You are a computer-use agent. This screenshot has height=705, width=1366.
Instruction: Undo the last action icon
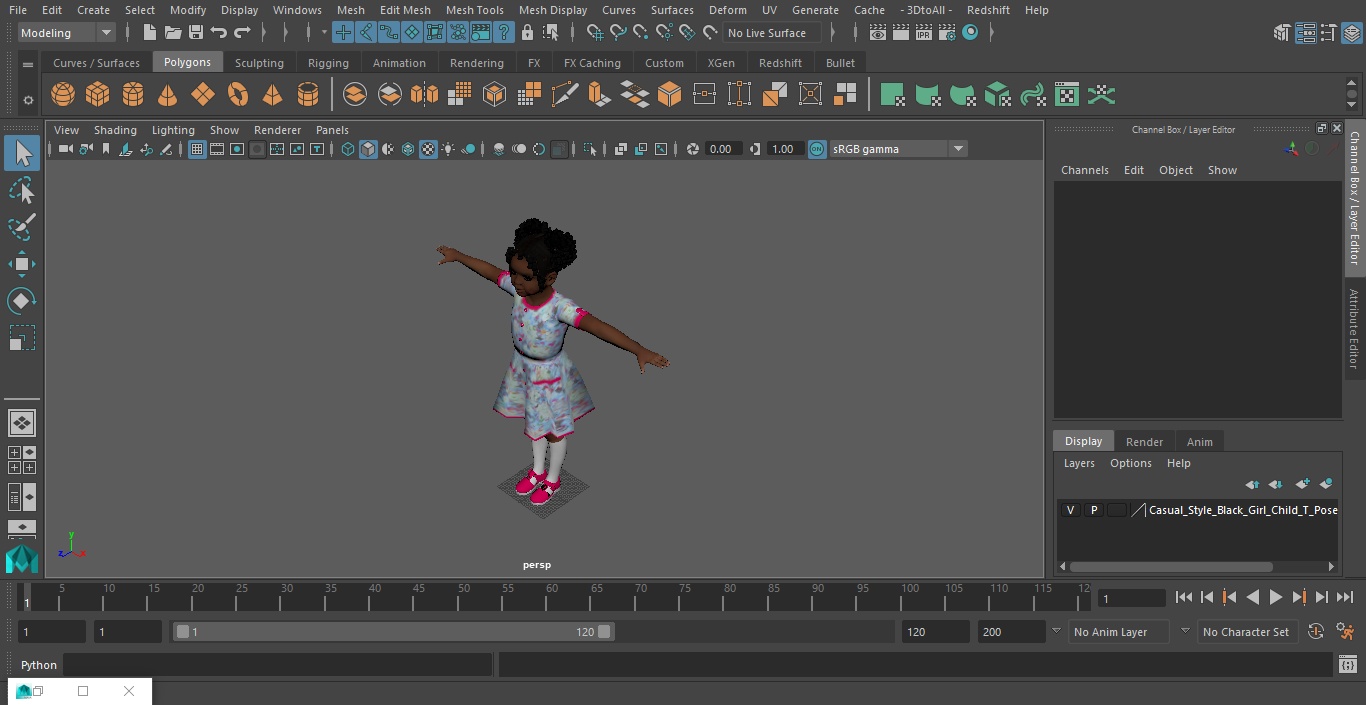[x=219, y=33]
